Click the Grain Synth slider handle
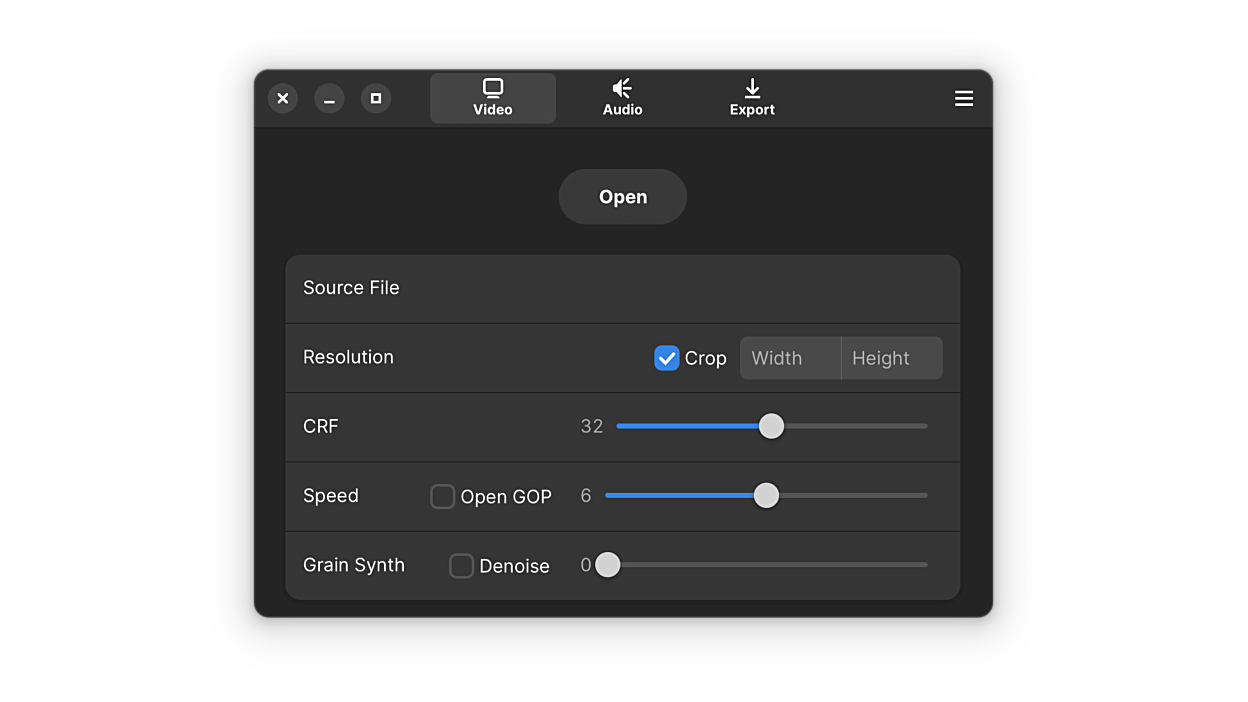Screen dimensions: 1248x702 click(x=608, y=565)
